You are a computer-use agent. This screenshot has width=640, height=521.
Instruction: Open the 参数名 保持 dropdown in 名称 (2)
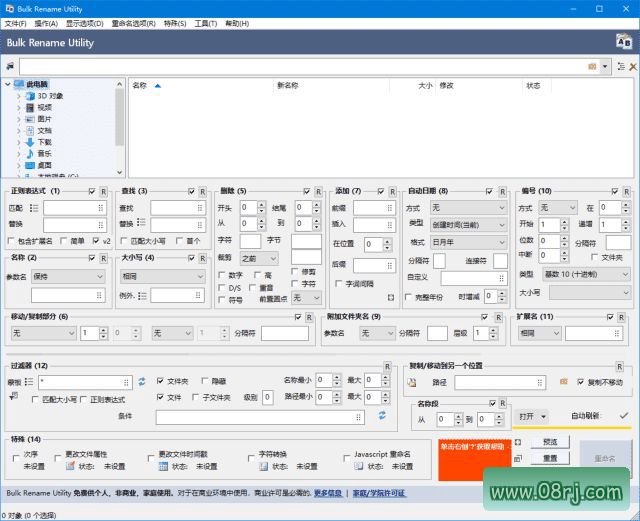[x=68, y=276]
